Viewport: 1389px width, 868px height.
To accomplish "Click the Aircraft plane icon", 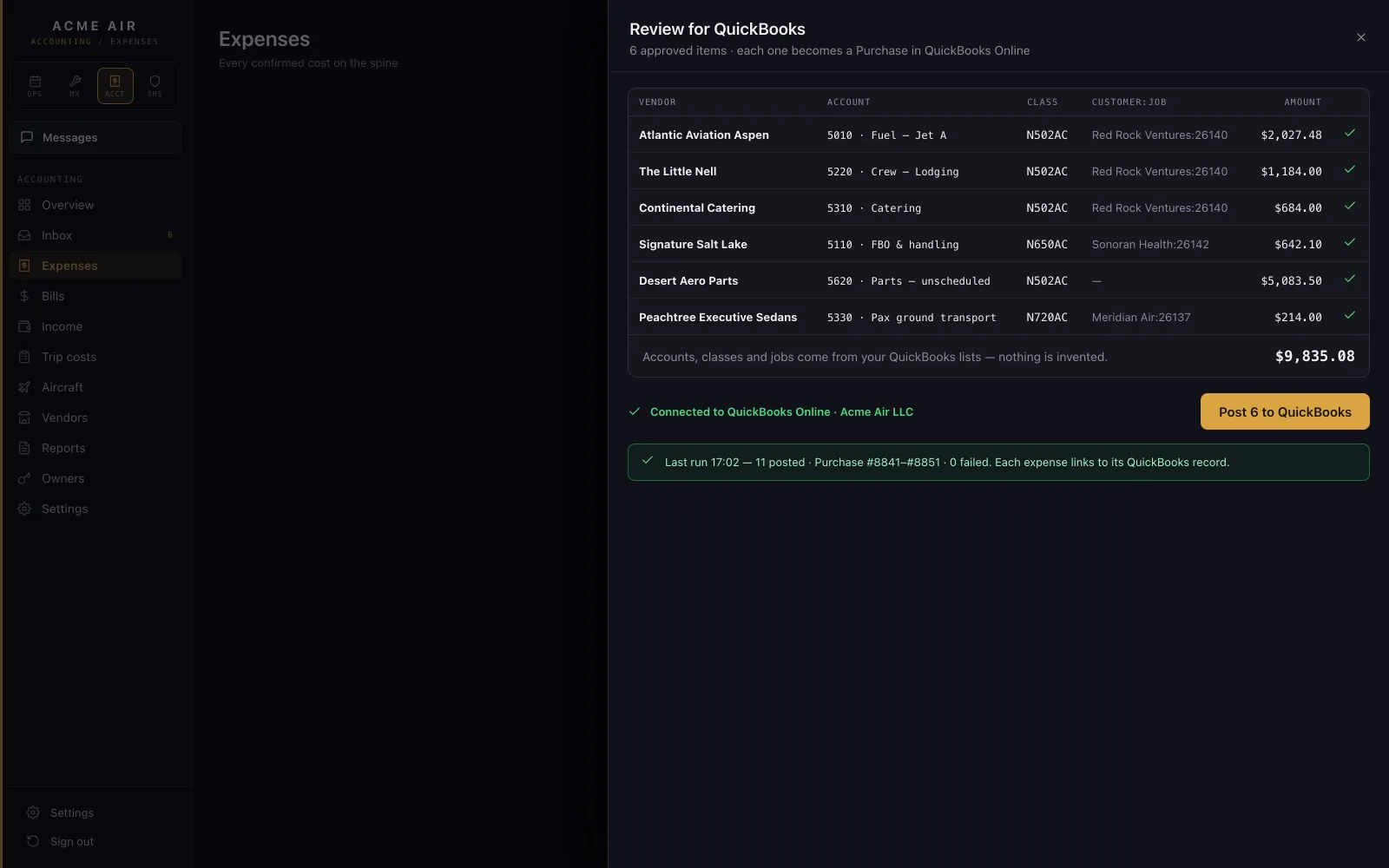I will click(24, 387).
